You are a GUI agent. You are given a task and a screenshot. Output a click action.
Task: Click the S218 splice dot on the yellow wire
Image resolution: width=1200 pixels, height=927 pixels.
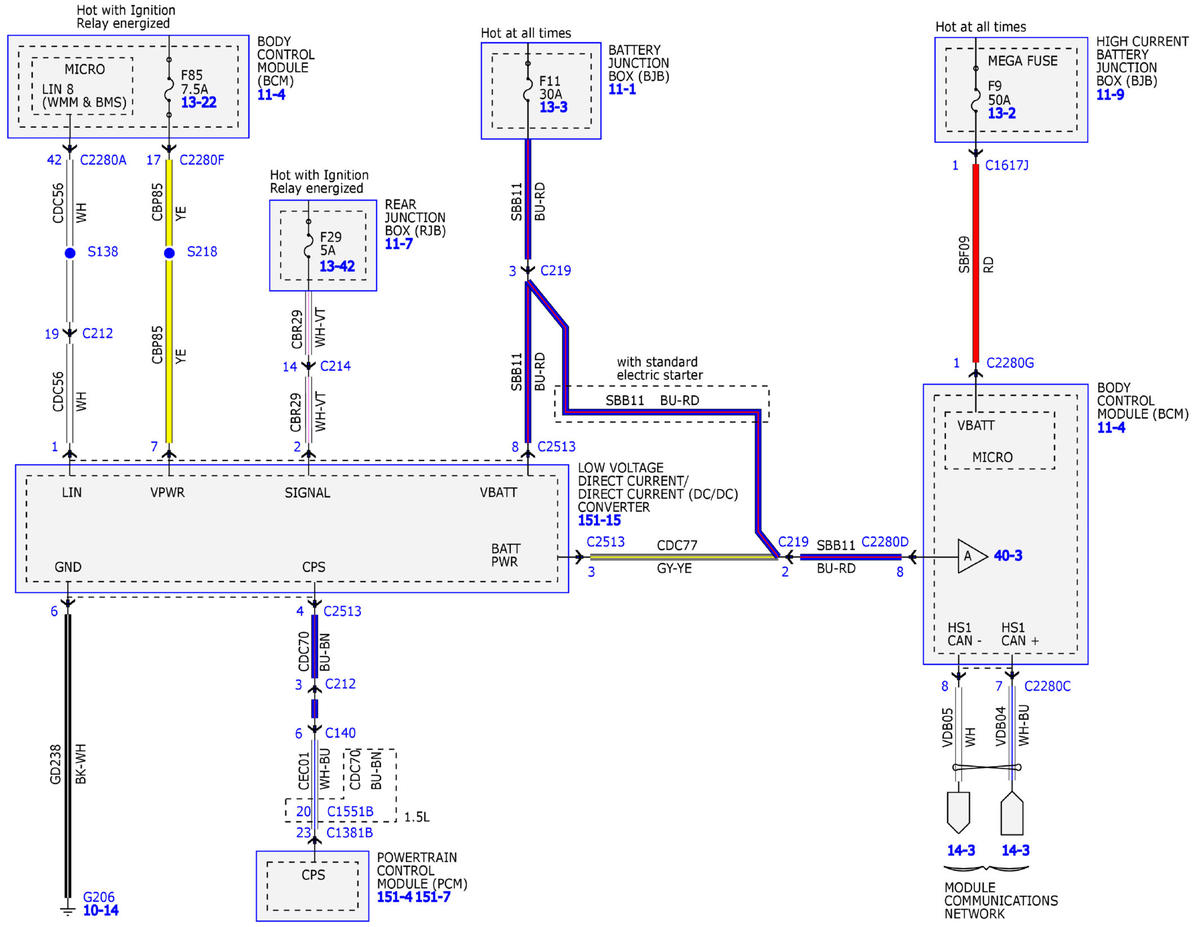(169, 253)
